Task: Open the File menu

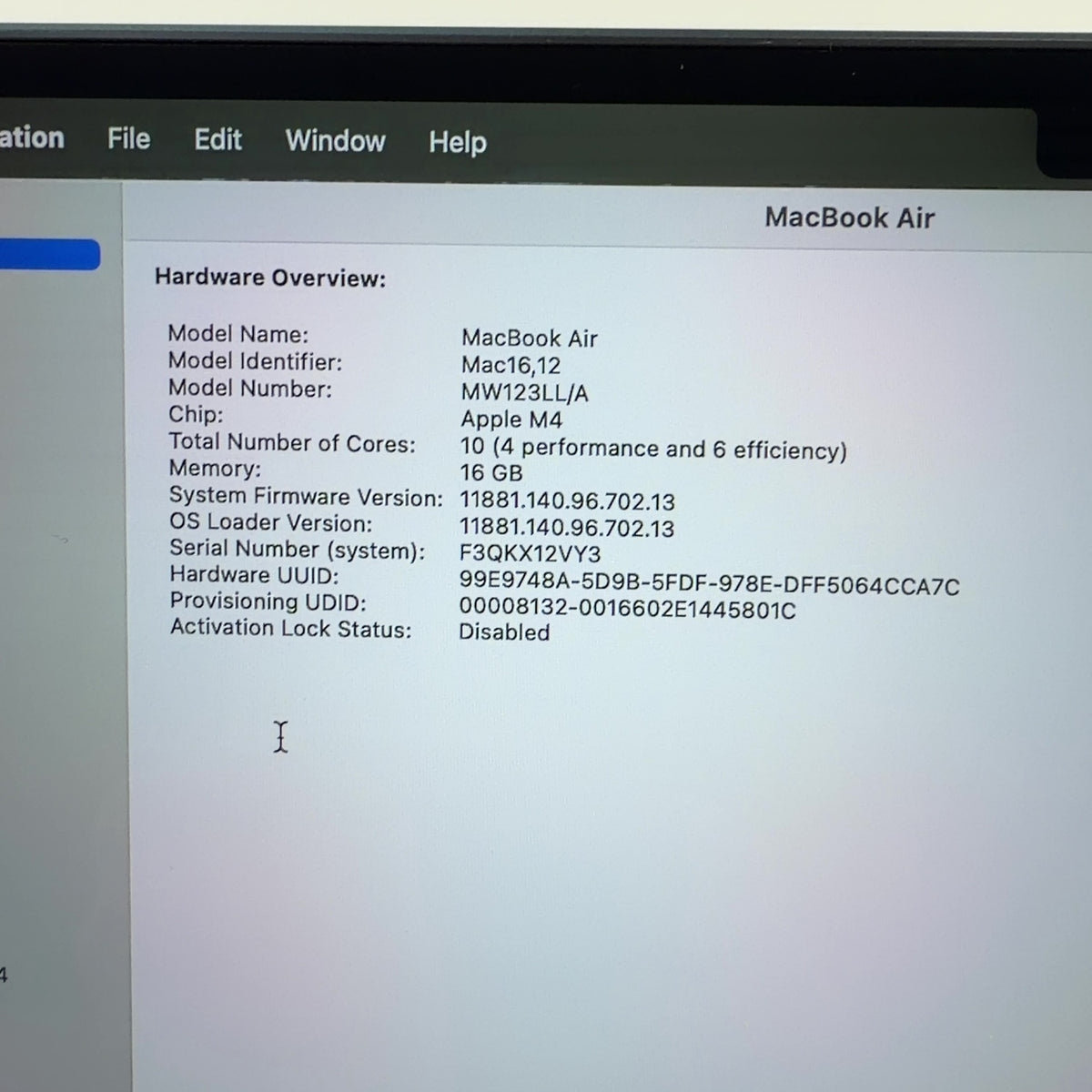Action: tap(128, 138)
